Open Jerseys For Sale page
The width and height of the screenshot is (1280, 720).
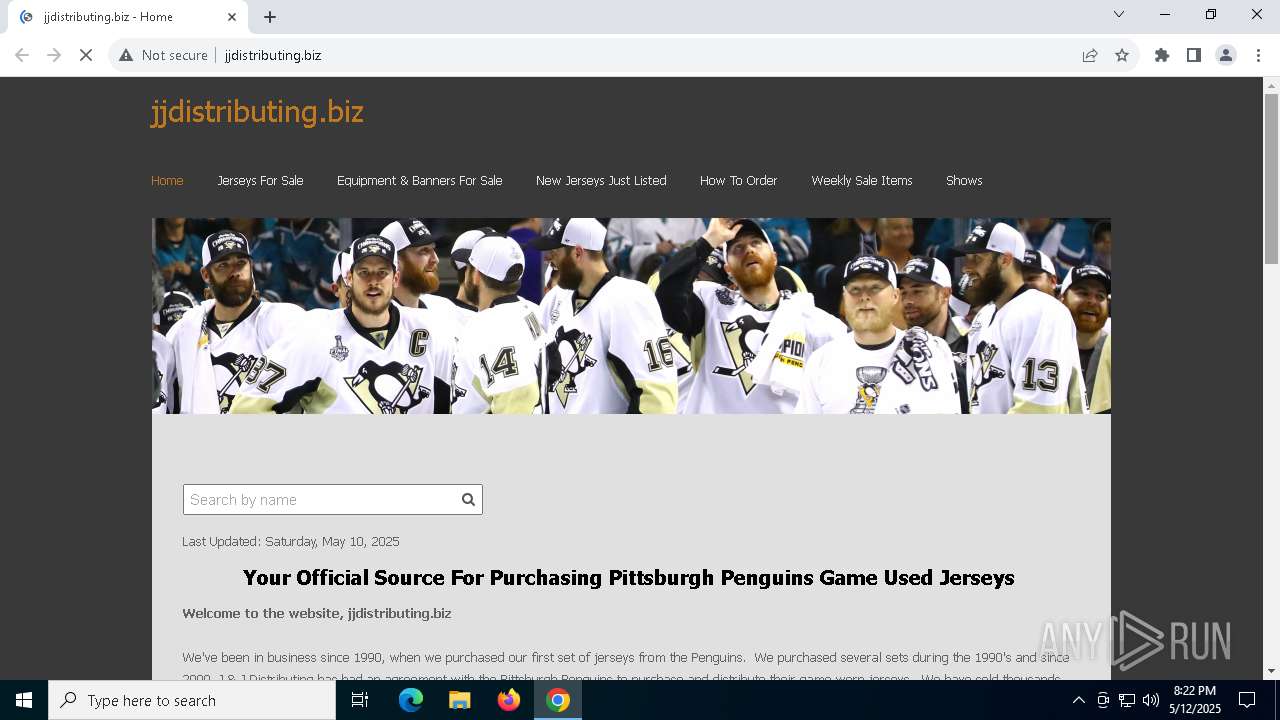[x=260, y=180]
